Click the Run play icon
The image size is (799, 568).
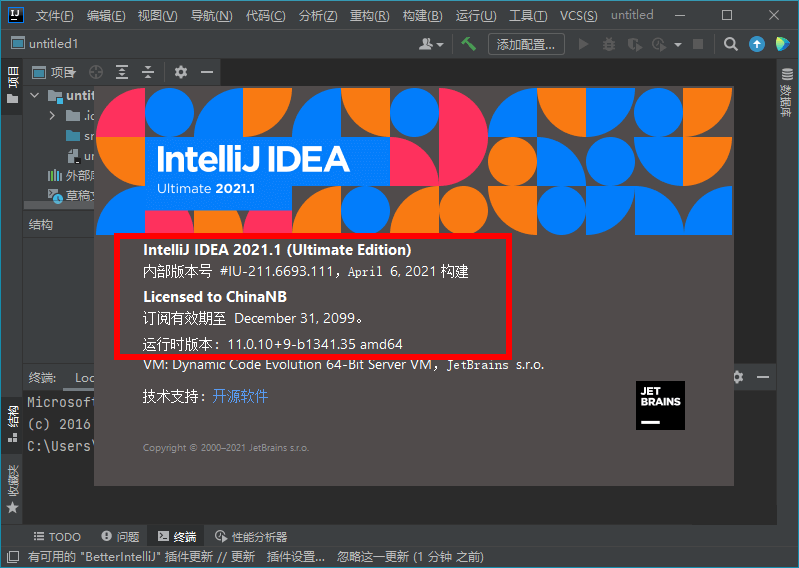coord(583,45)
